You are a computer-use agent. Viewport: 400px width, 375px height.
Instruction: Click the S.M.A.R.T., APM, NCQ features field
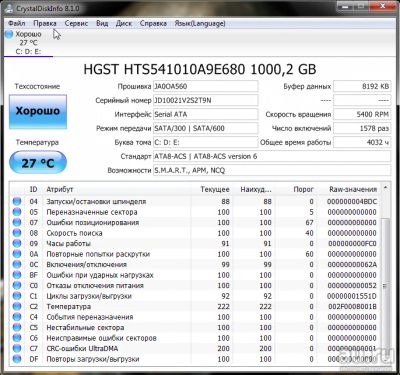click(x=272, y=170)
